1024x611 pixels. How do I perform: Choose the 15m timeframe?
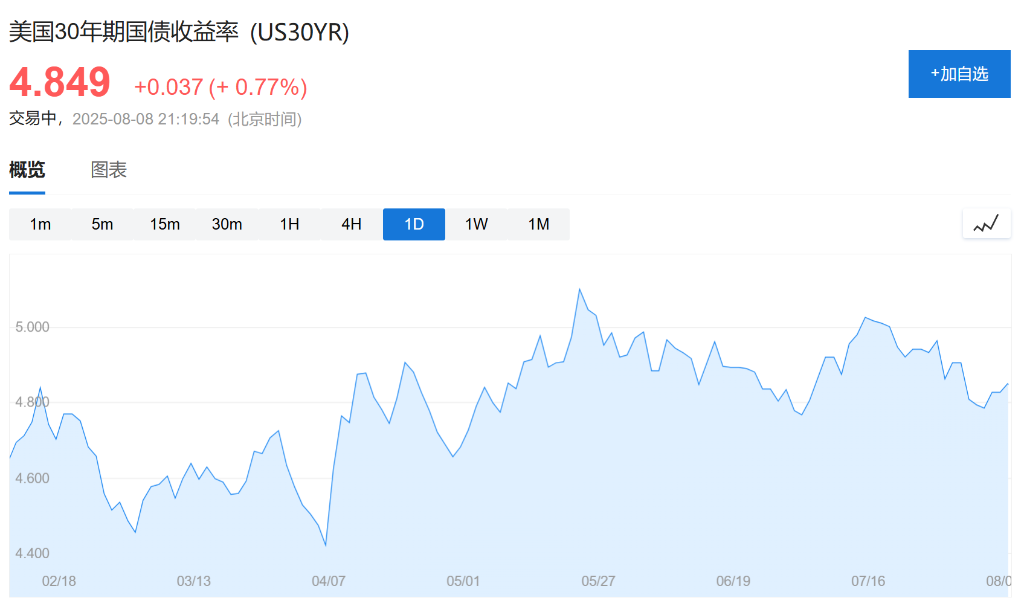pos(165,224)
